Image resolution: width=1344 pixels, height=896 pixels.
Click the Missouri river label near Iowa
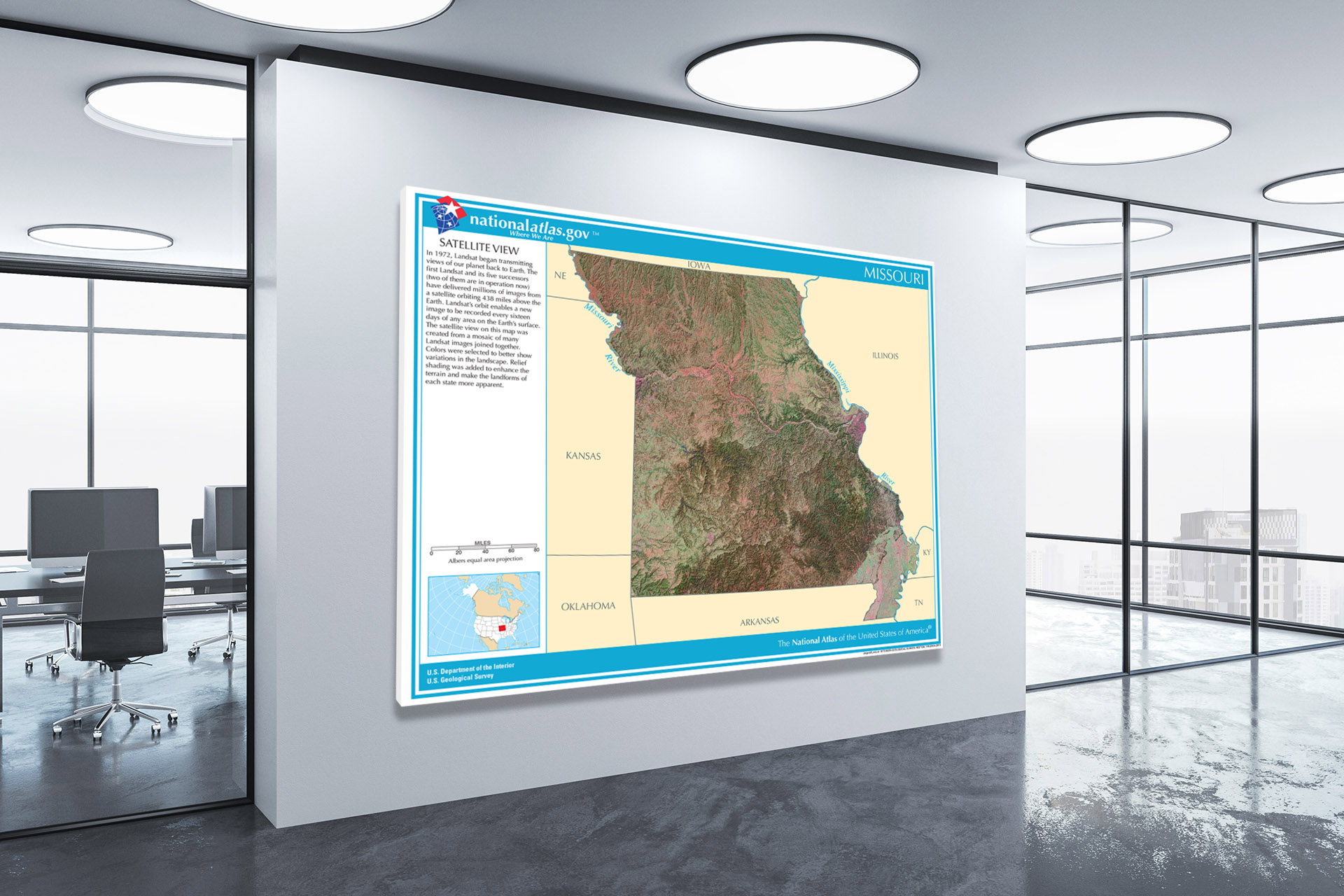598,316
